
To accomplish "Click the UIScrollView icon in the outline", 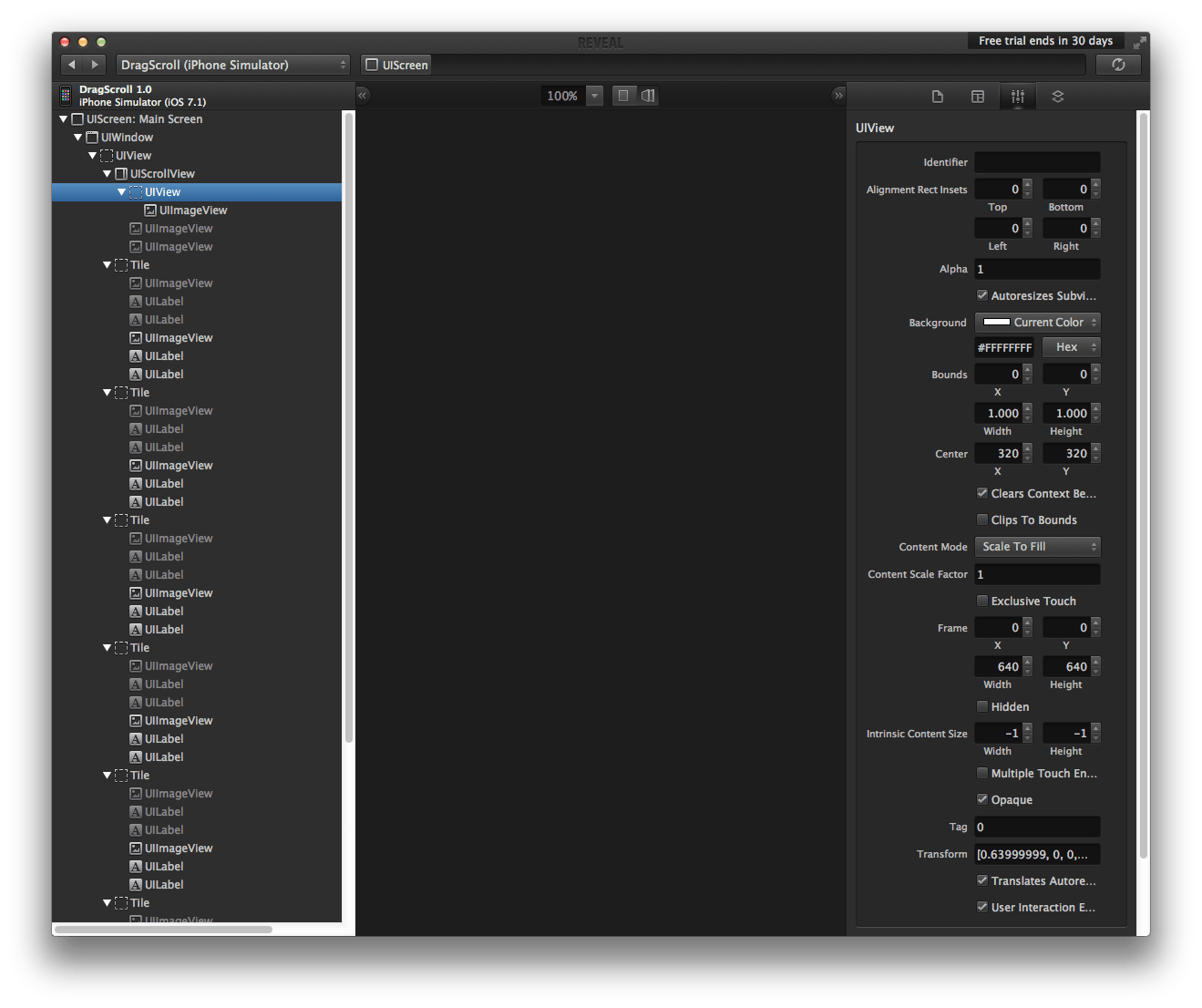I will coord(121,174).
